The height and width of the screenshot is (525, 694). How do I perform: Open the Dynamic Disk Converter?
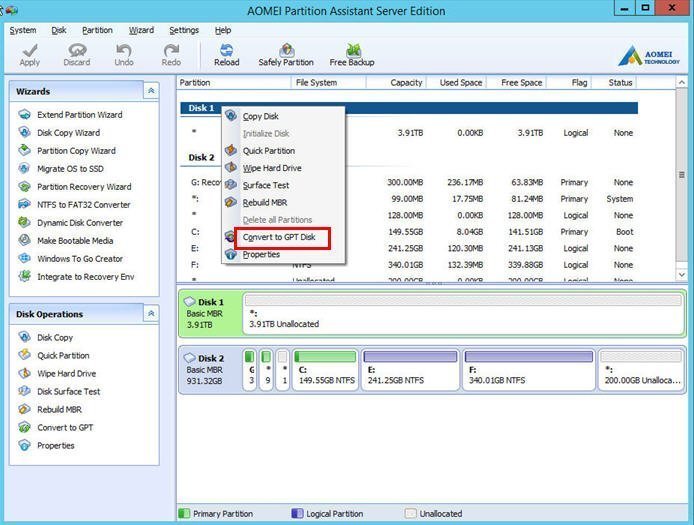[71, 223]
